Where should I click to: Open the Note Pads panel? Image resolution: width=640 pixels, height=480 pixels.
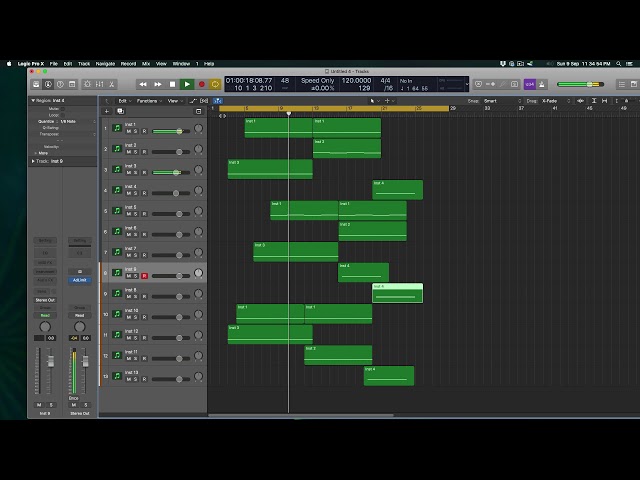(634, 84)
